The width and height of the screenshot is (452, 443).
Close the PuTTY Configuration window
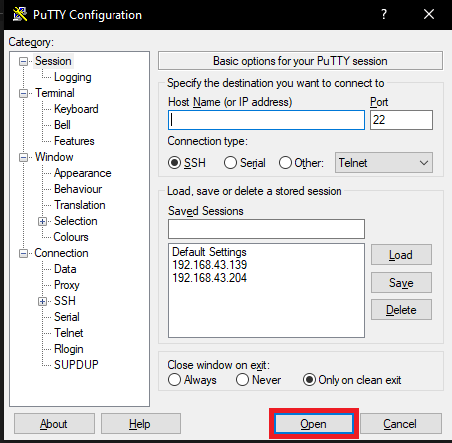click(x=429, y=14)
